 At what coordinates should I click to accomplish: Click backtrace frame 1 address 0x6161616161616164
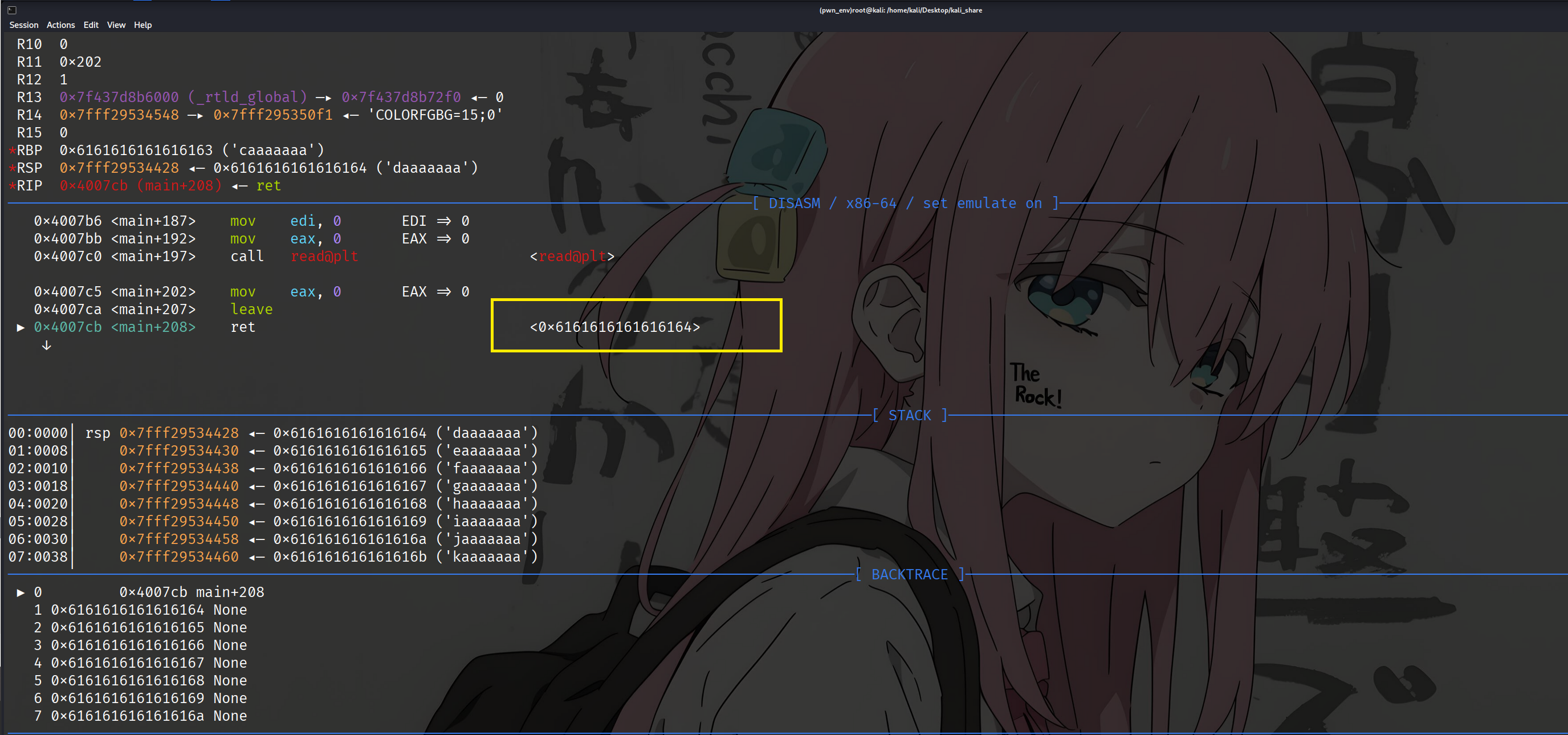tap(128, 610)
